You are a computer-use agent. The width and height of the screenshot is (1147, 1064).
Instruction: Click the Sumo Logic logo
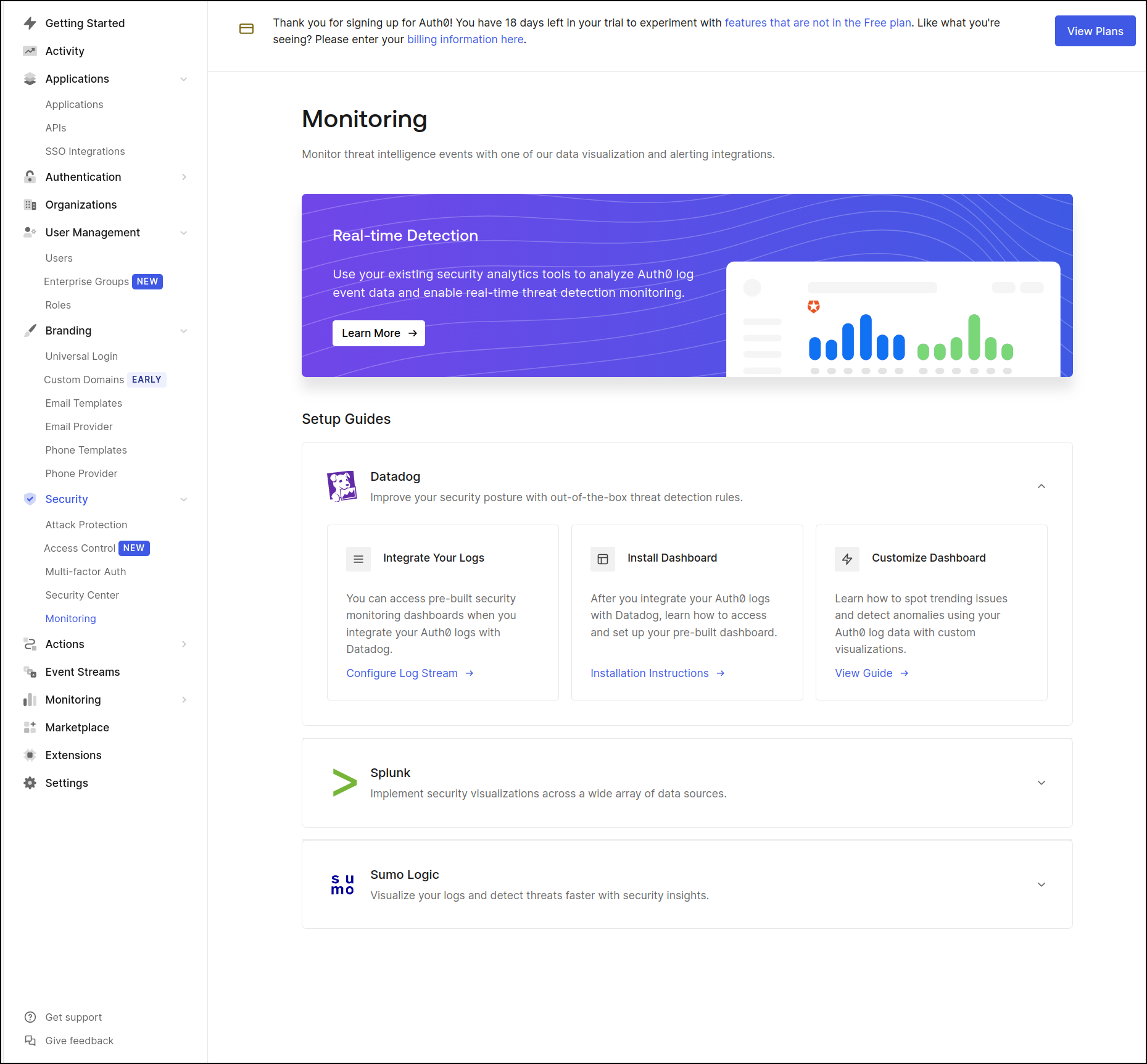pyautogui.click(x=342, y=884)
